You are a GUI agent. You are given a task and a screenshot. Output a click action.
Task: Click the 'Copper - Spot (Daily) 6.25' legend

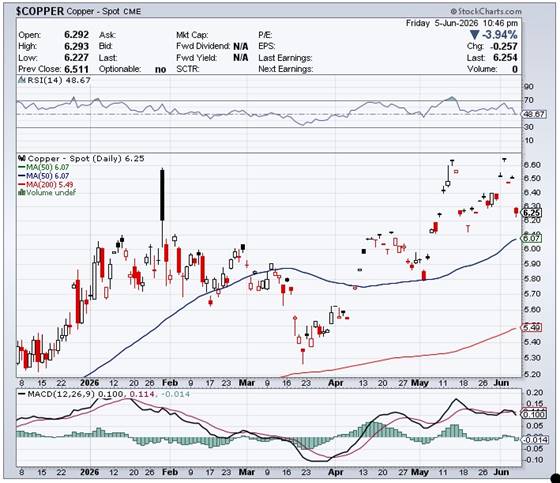click(x=86, y=158)
